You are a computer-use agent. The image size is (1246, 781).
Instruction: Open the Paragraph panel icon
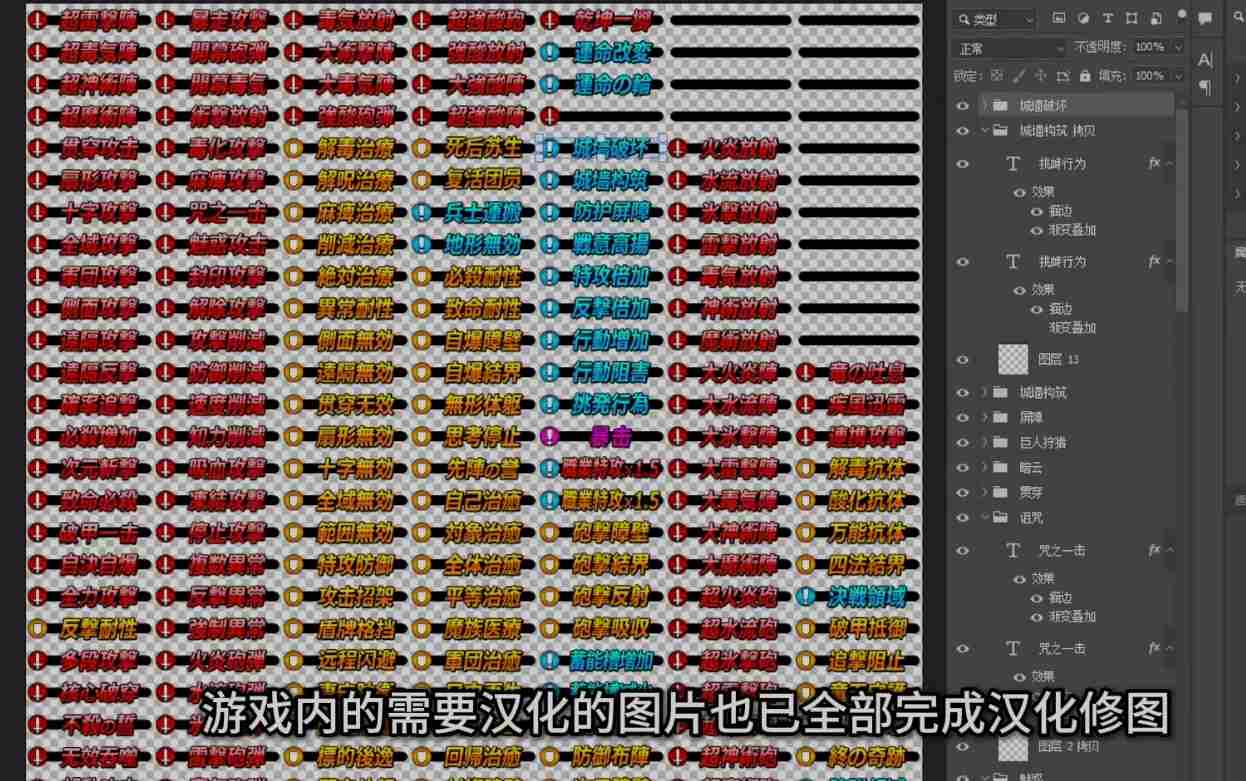coord(1205,88)
